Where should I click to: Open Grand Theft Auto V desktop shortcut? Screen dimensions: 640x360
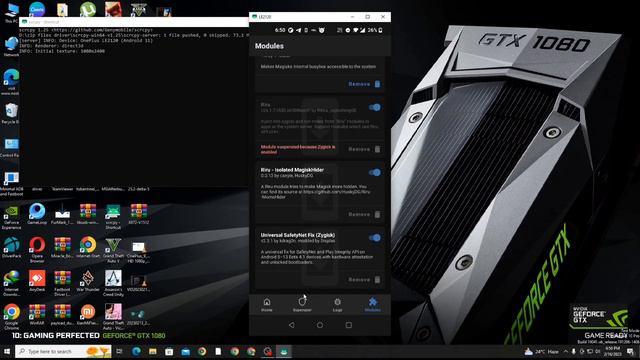click(113, 250)
